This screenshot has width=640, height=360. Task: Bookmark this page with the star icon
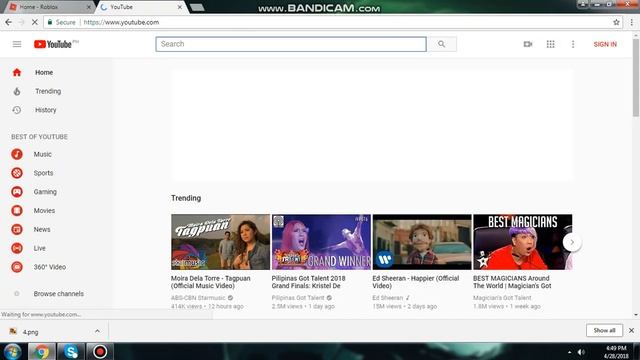(x=616, y=22)
